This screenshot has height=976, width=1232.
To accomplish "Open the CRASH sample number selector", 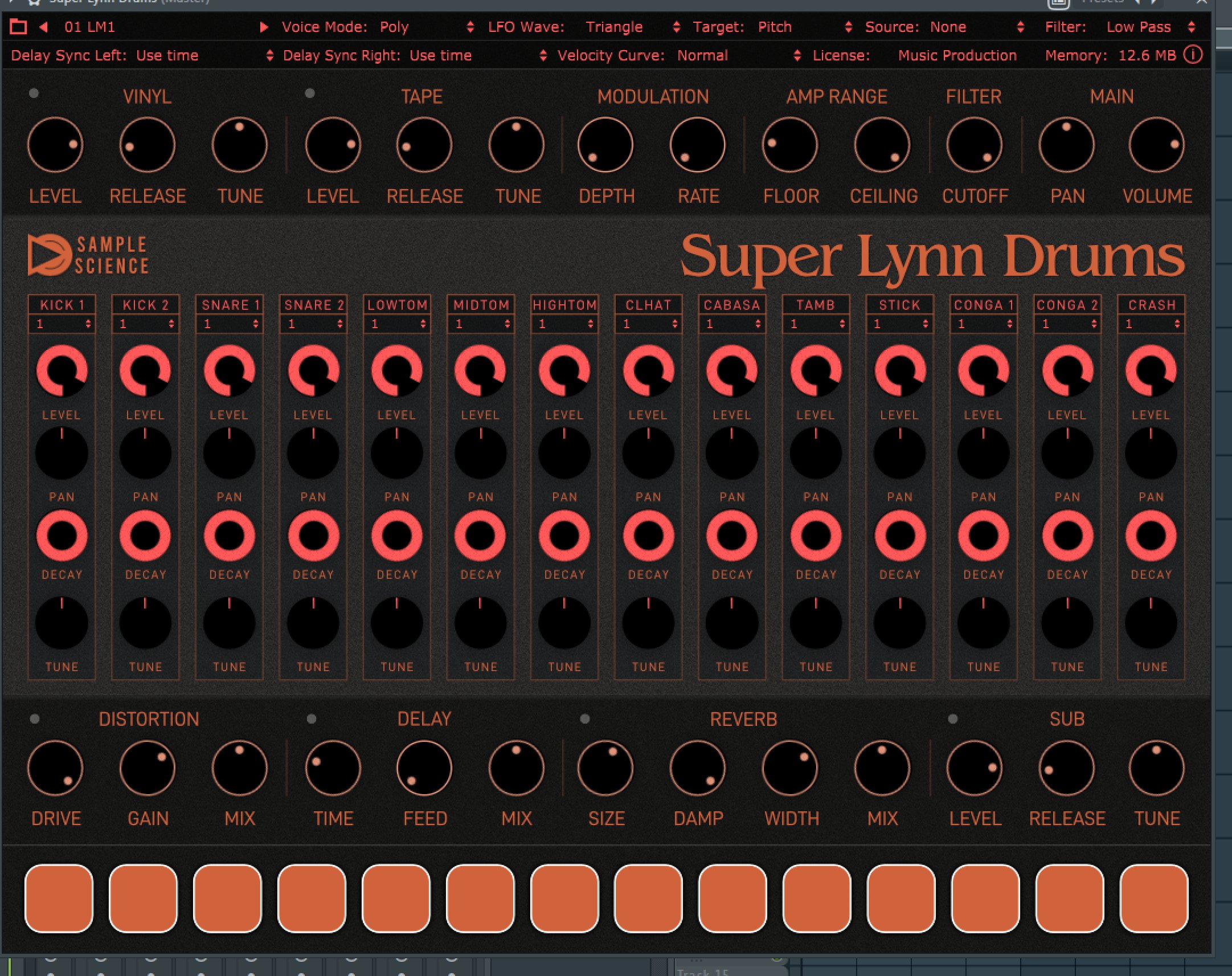I will 1151,324.
